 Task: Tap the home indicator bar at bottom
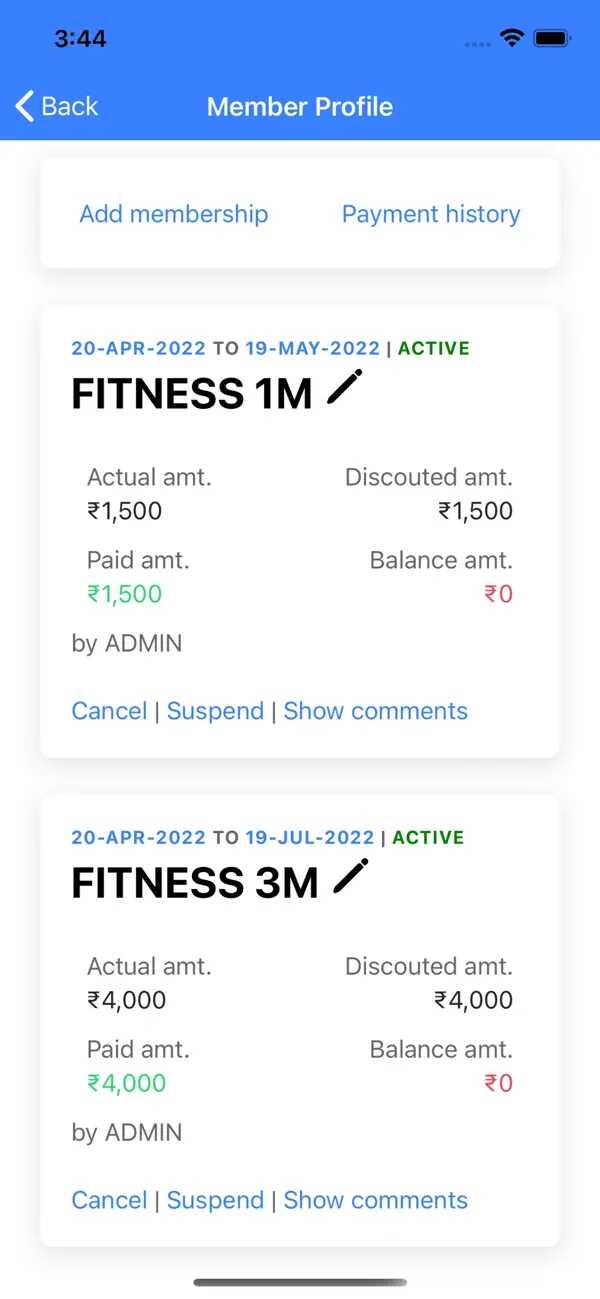300,1282
